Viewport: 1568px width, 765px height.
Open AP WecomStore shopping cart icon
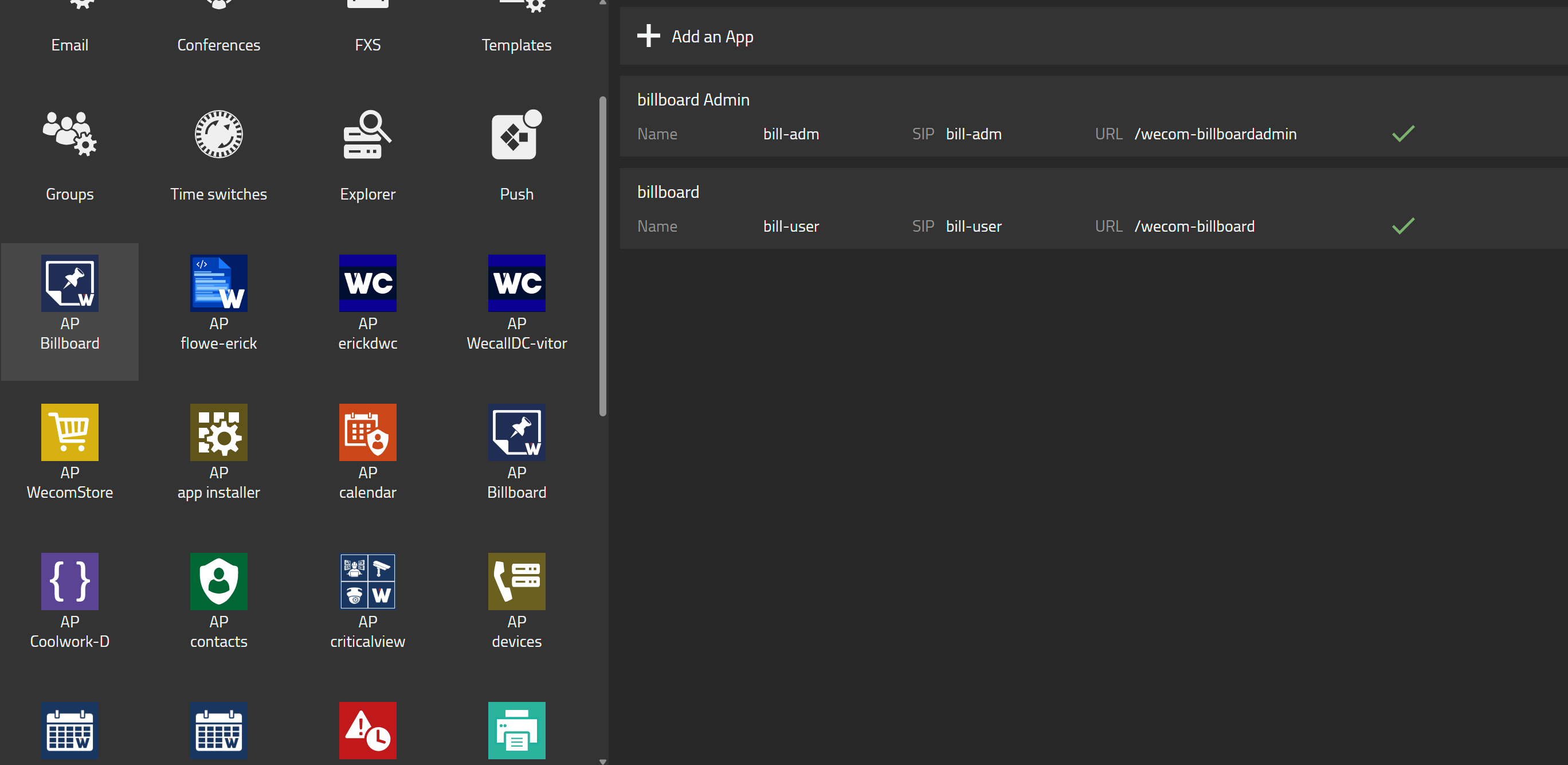[x=69, y=433]
